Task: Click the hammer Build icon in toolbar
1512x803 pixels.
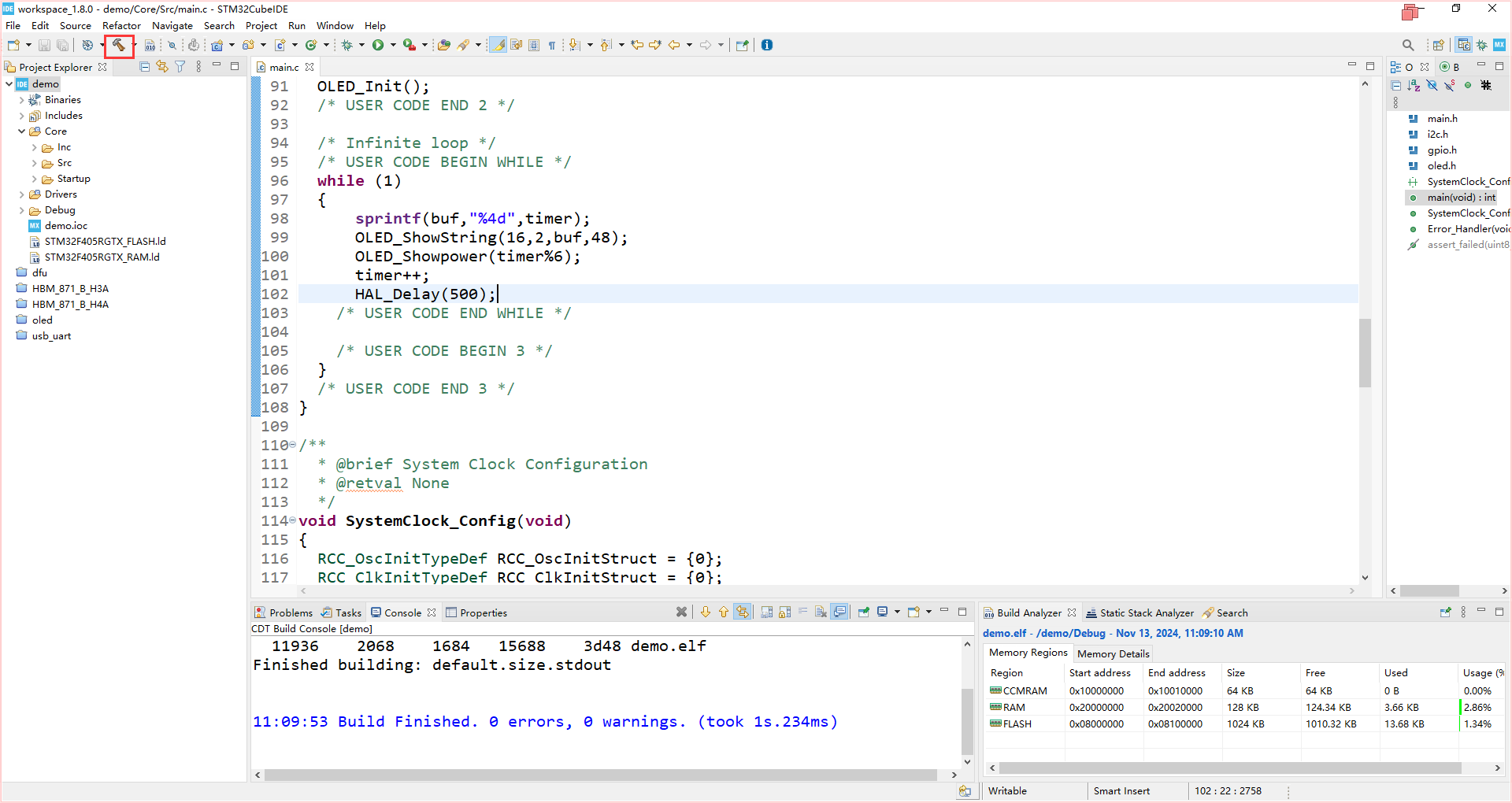Action: point(118,45)
